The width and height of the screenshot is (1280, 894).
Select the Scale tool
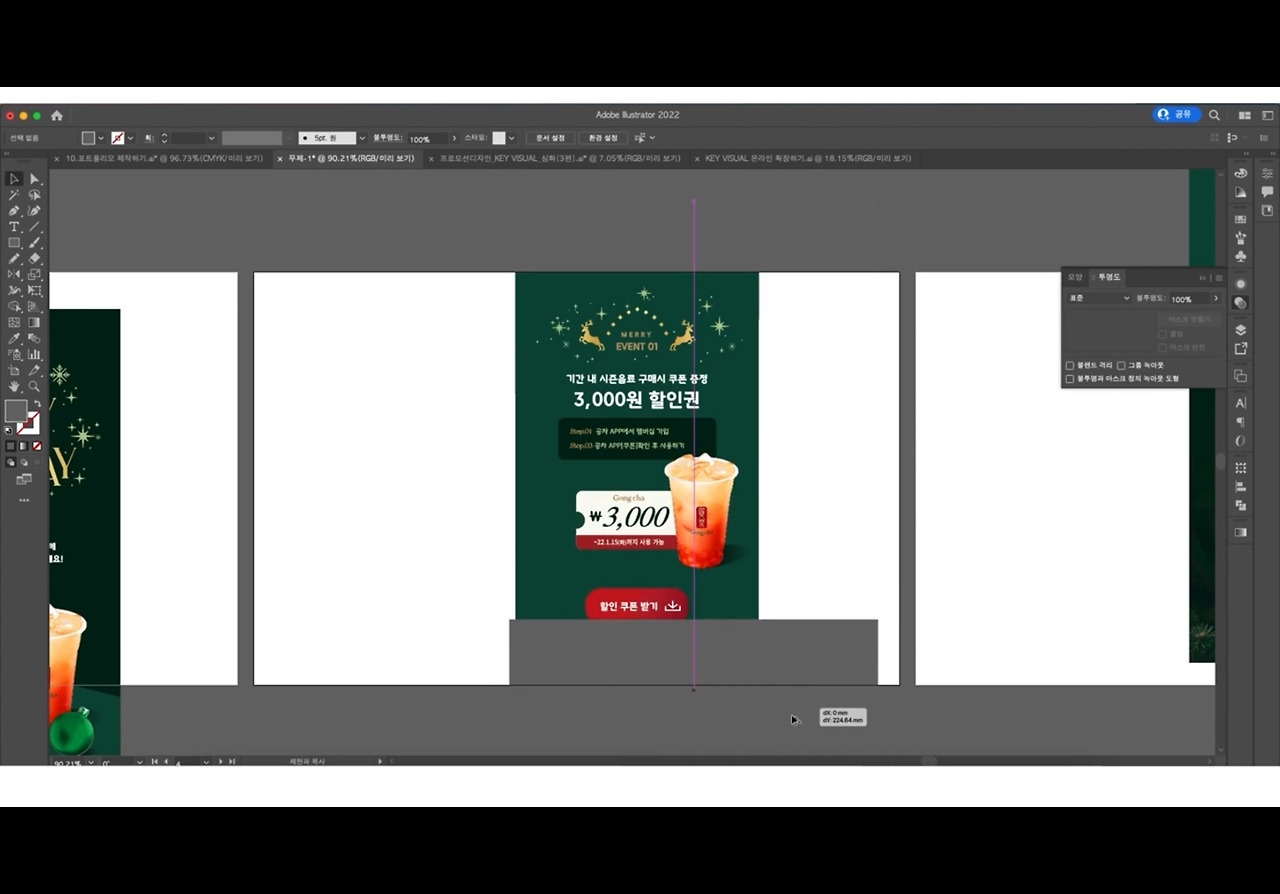click(35, 275)
